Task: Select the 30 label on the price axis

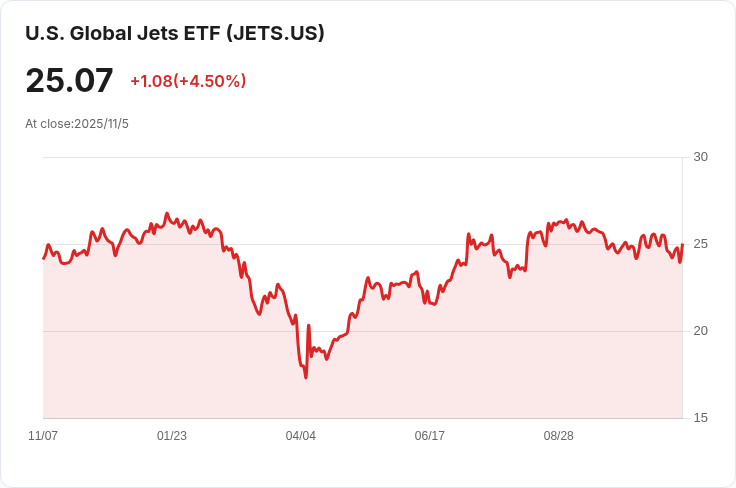Action: pyautogui.click(x=700, y=157)
